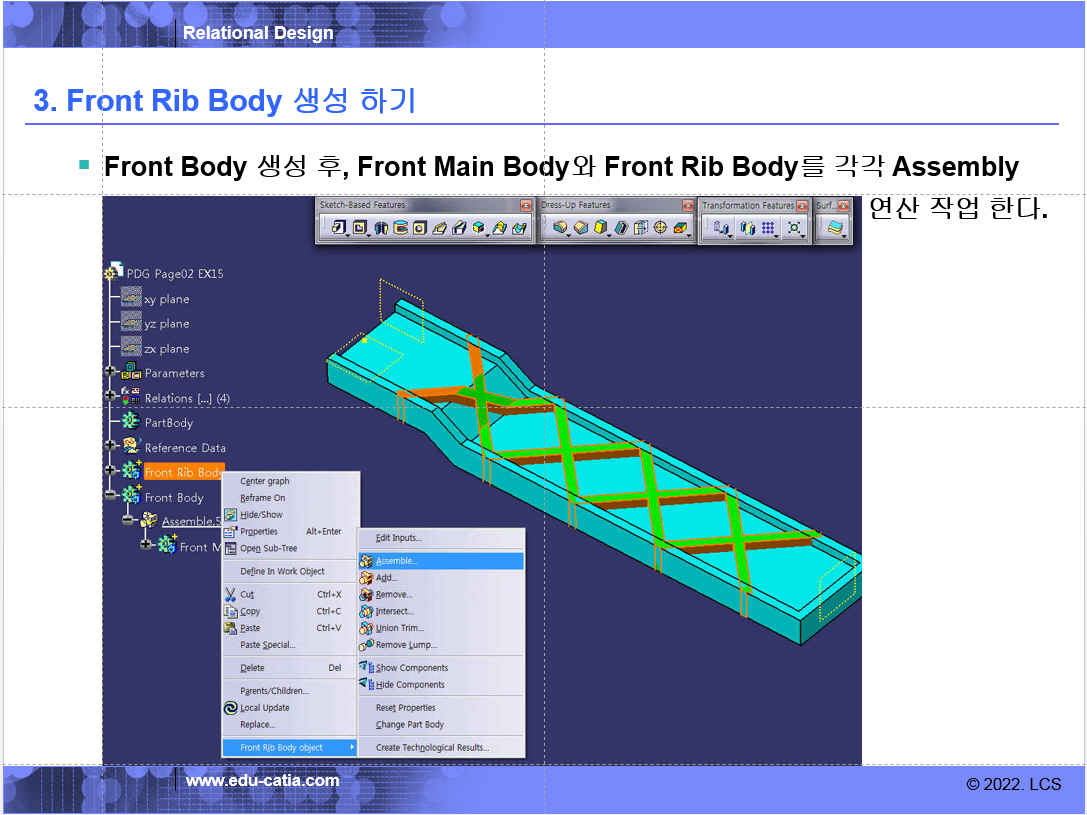Open Properties from the context menu

pos(259,531)
